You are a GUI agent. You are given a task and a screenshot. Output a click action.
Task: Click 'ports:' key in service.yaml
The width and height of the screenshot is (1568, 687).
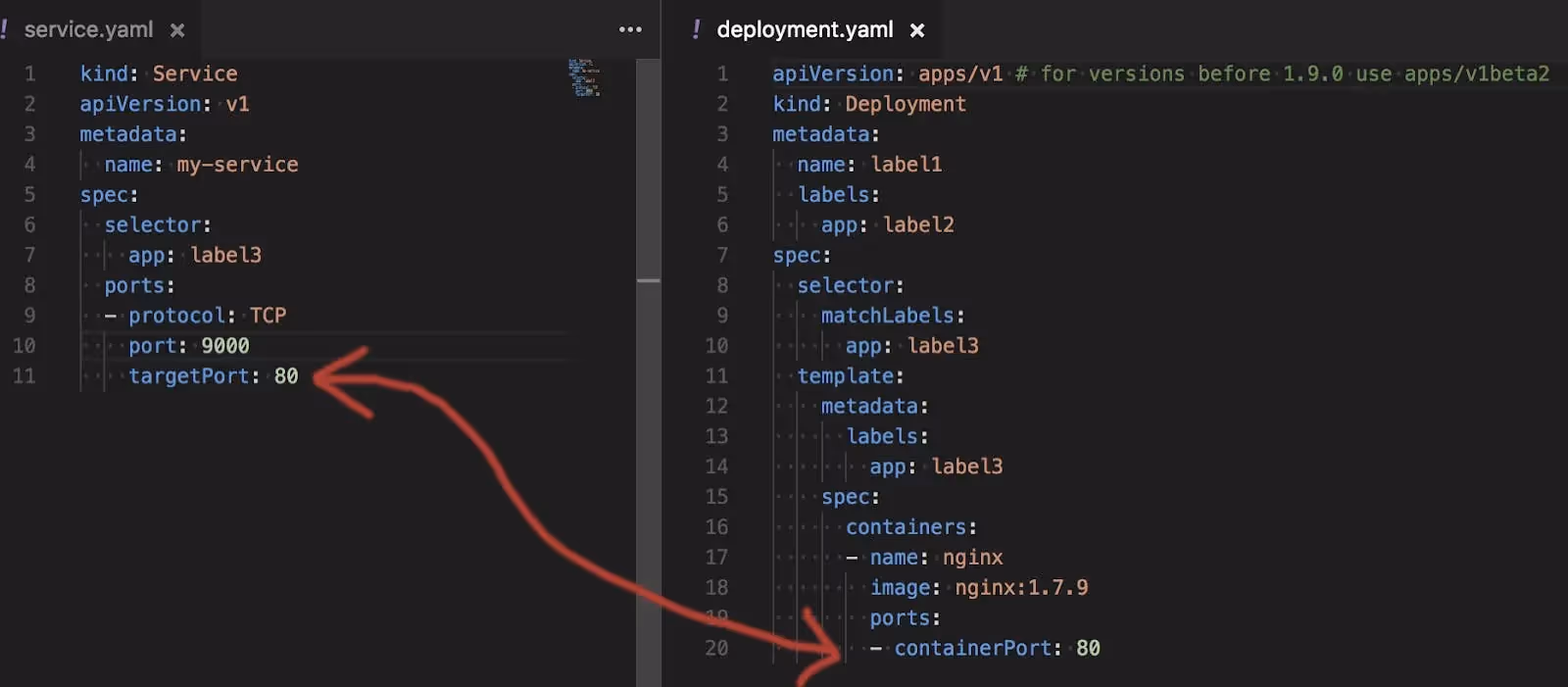[139, 285]
